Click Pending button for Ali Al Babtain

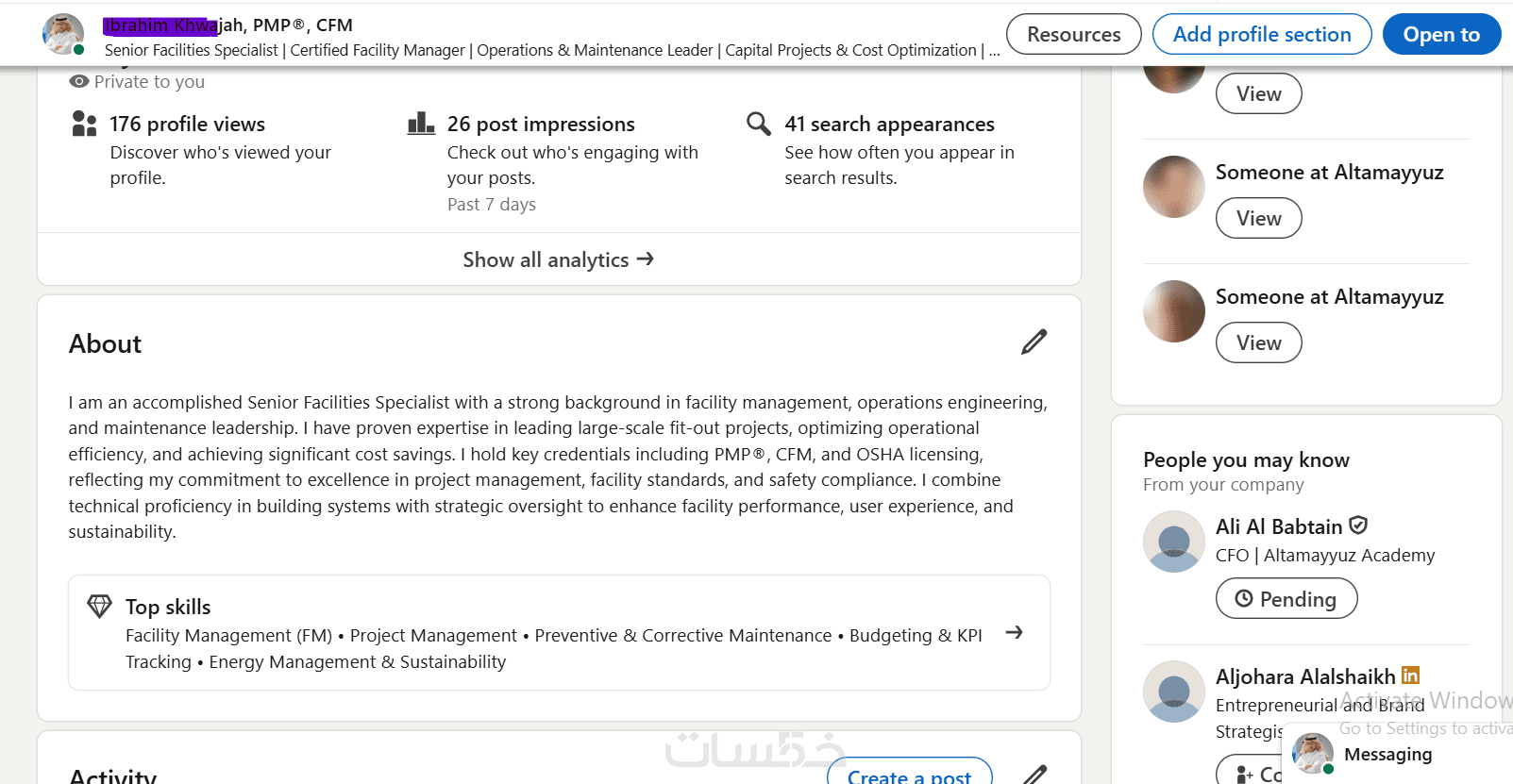click(x=1286, y=599)
